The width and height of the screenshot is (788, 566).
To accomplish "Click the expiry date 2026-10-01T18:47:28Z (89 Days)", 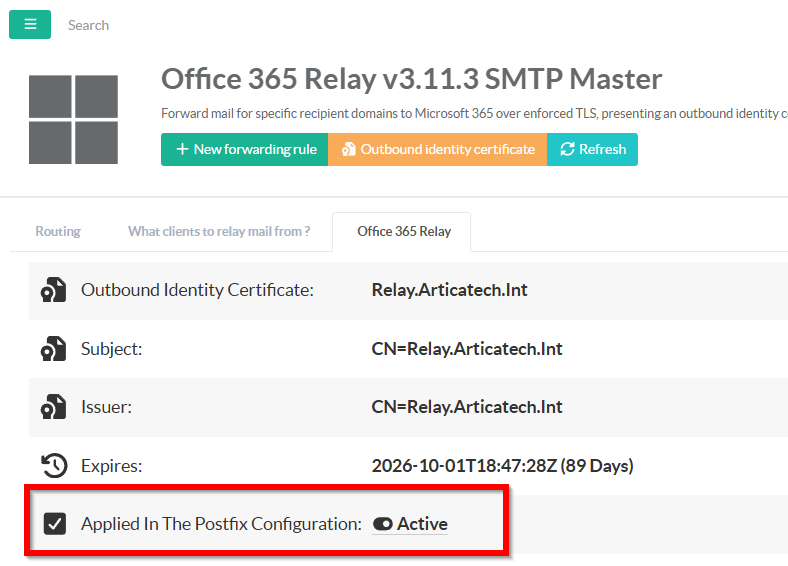I will [502, 465].
